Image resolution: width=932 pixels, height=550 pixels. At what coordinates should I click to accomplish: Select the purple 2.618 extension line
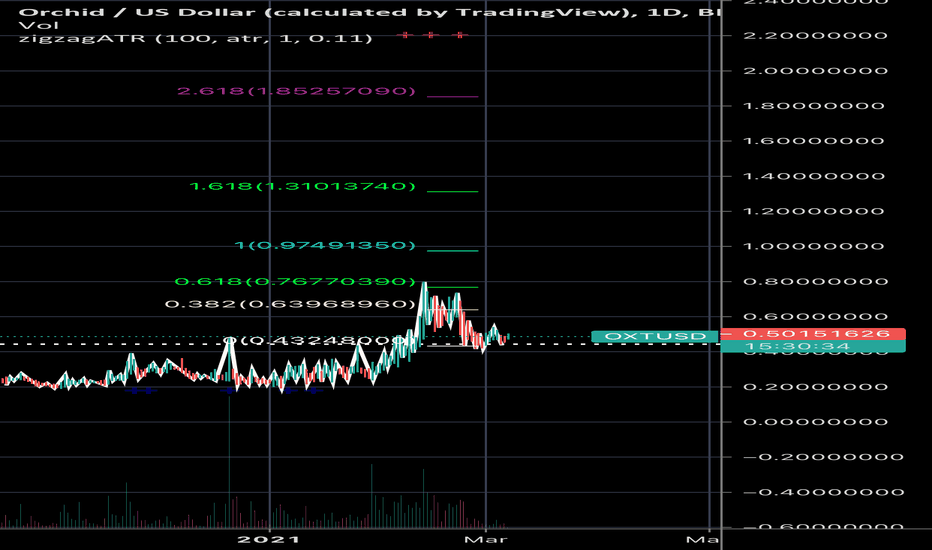point(452,96)
